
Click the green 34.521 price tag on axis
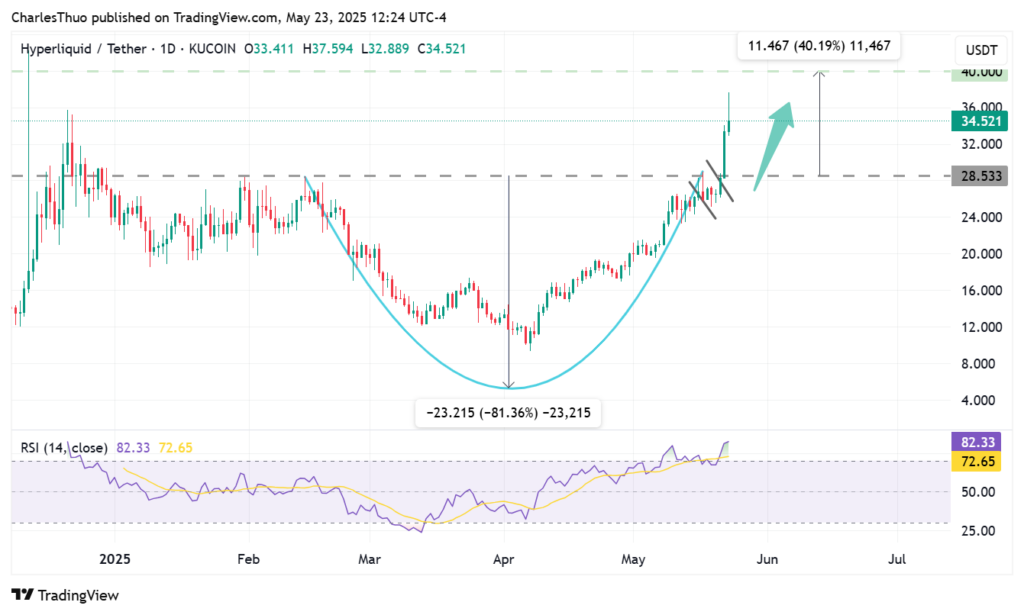click(x=977, y=121)
